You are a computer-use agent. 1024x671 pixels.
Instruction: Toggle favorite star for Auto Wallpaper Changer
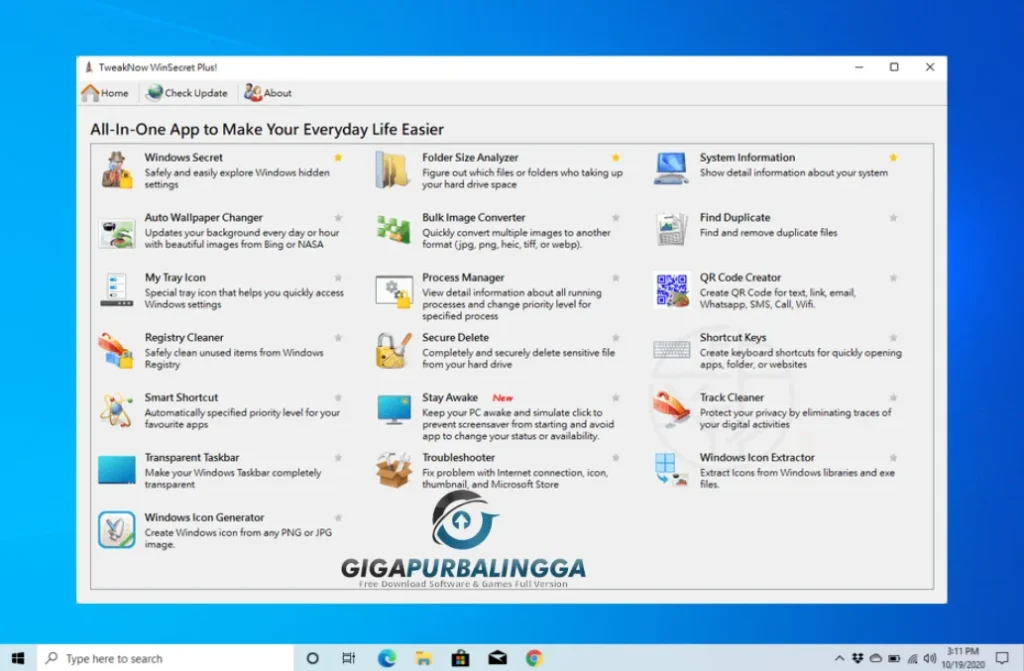tap(338, 218)
